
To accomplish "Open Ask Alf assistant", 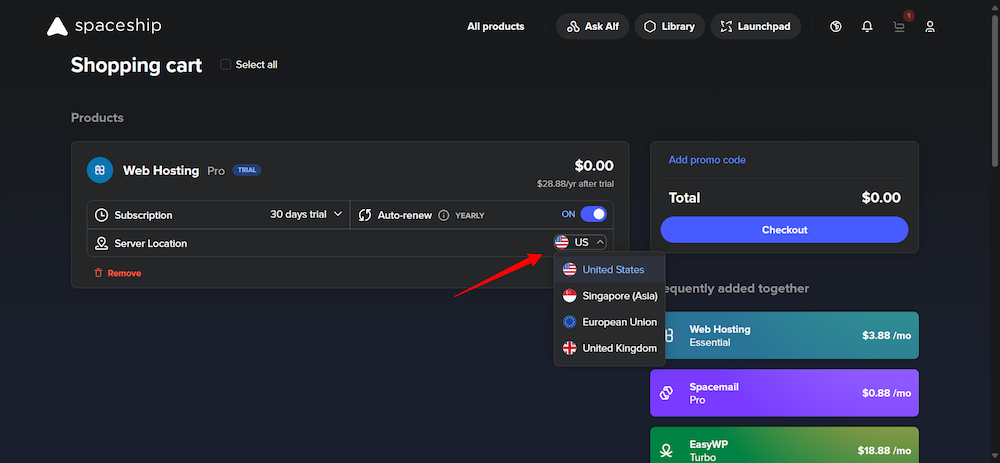I will point(592,27).
